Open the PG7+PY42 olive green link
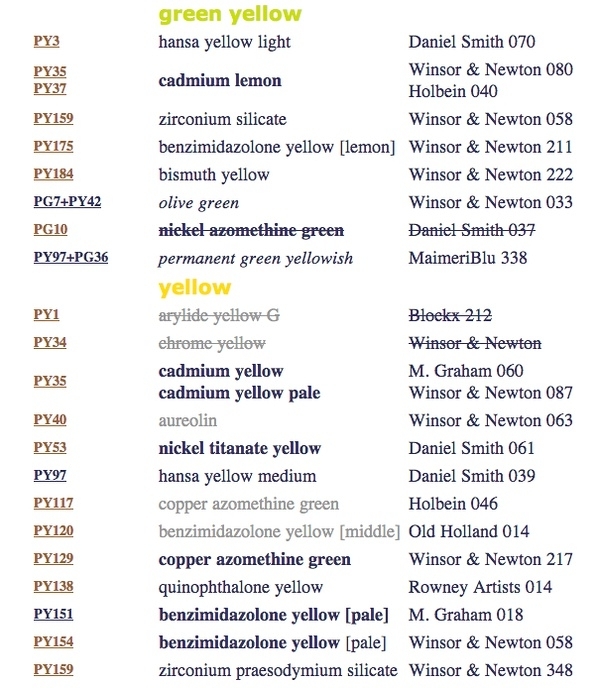 (67, 201)
